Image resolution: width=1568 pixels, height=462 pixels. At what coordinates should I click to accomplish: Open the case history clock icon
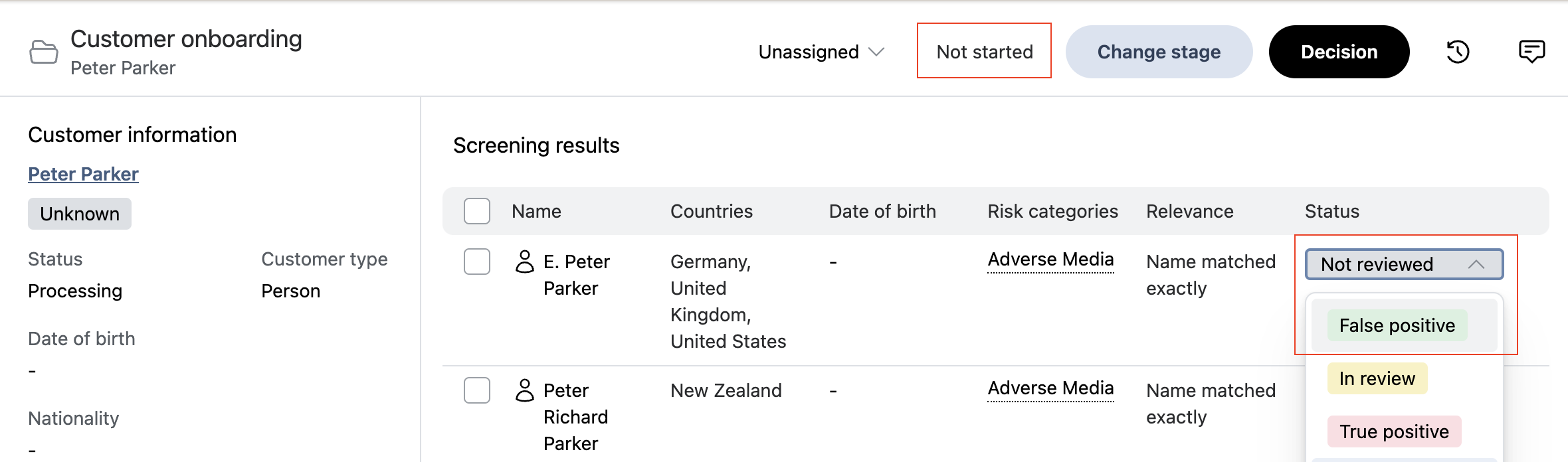[1458, 52]
